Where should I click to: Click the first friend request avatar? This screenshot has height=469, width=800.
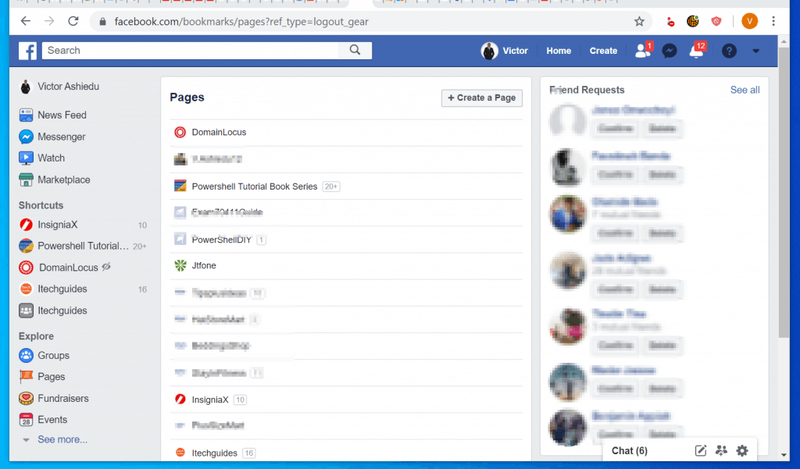point(567,120)
